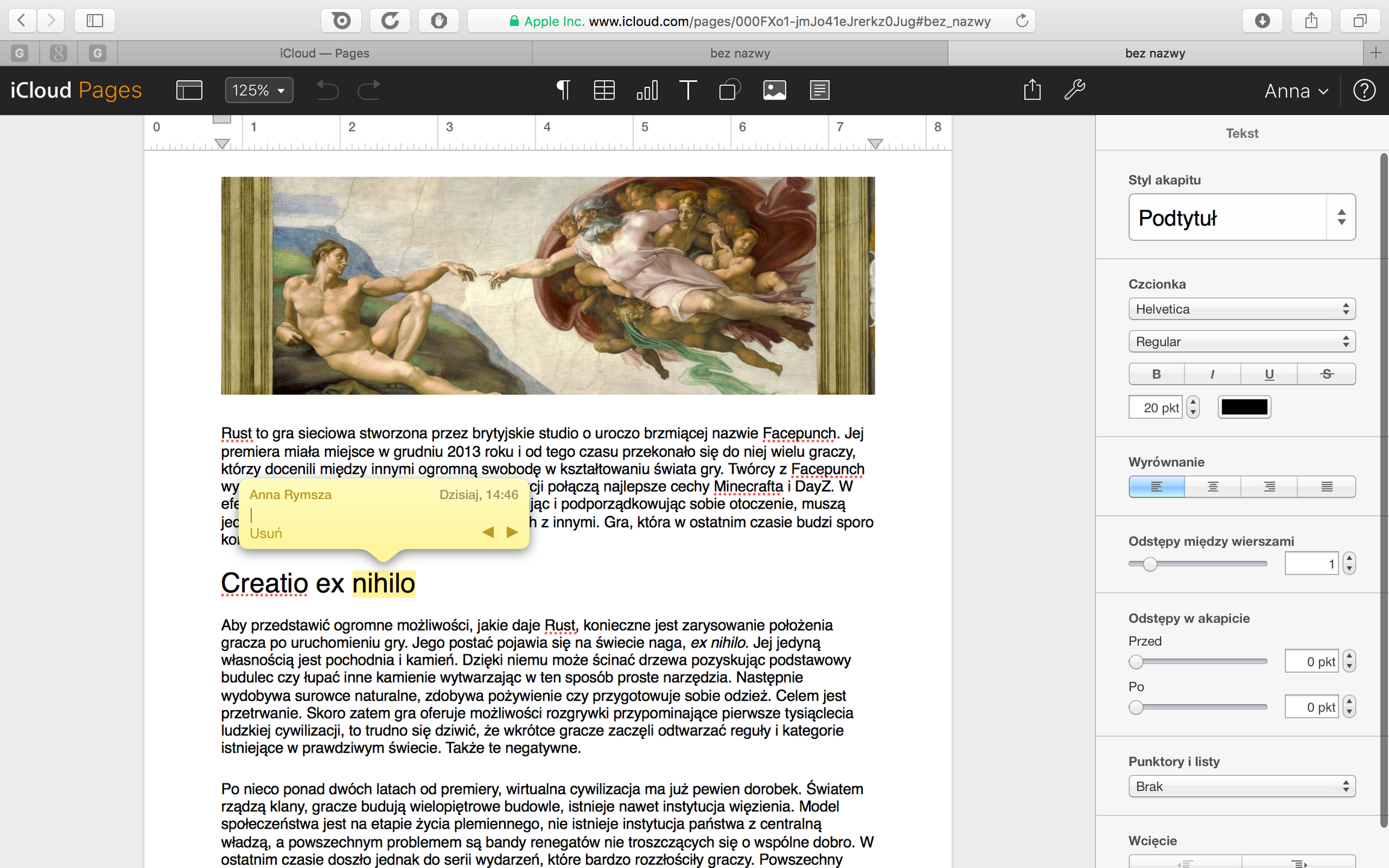
Task: Add a comment to the document
Action: click(x=819, y=90)
